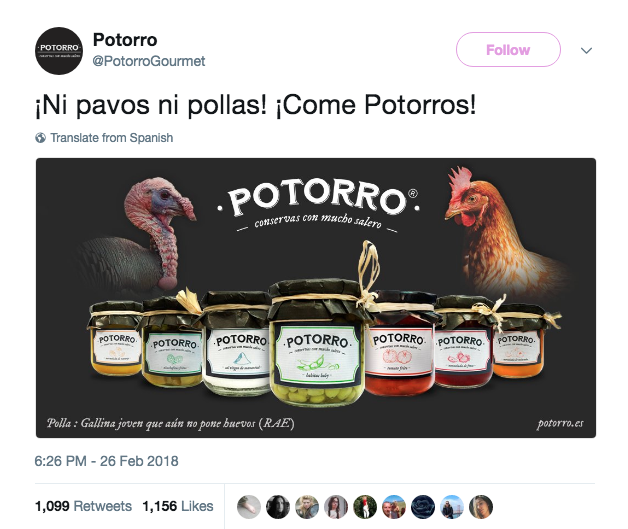Open the @PotorroGourmet handle link
Viewport: 628px width, 529px height.
[x=149, y=61]
